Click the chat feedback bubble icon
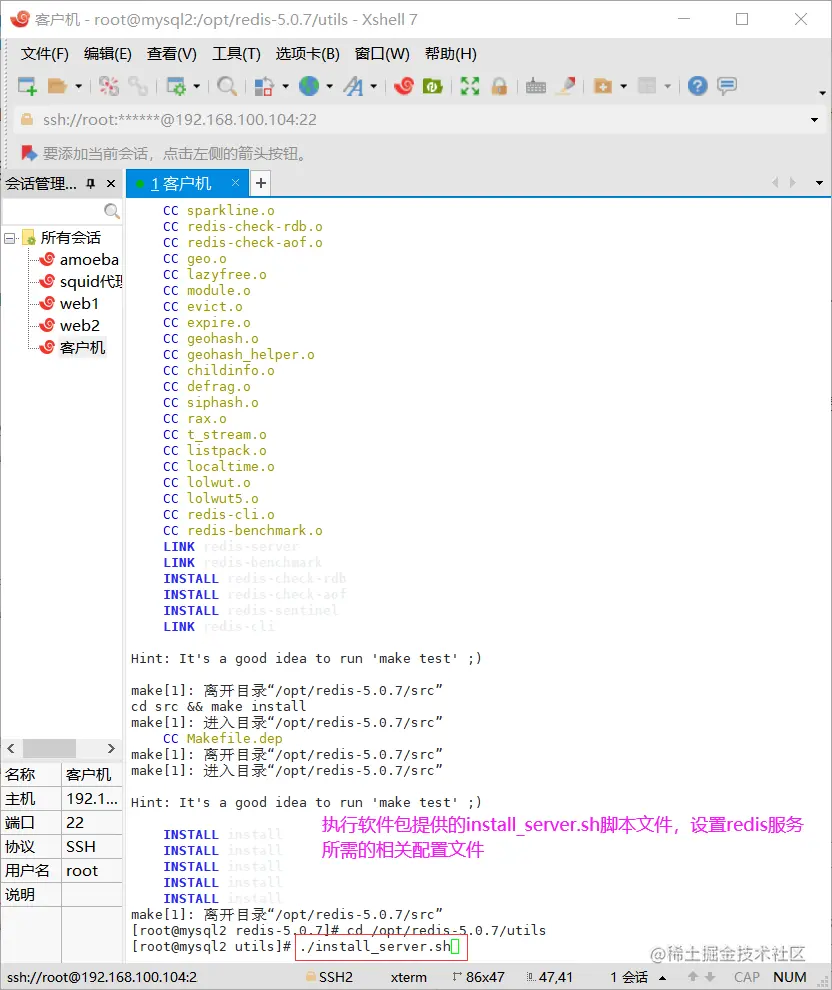Screen dimensions: 832x990 (x=727, y=86)
